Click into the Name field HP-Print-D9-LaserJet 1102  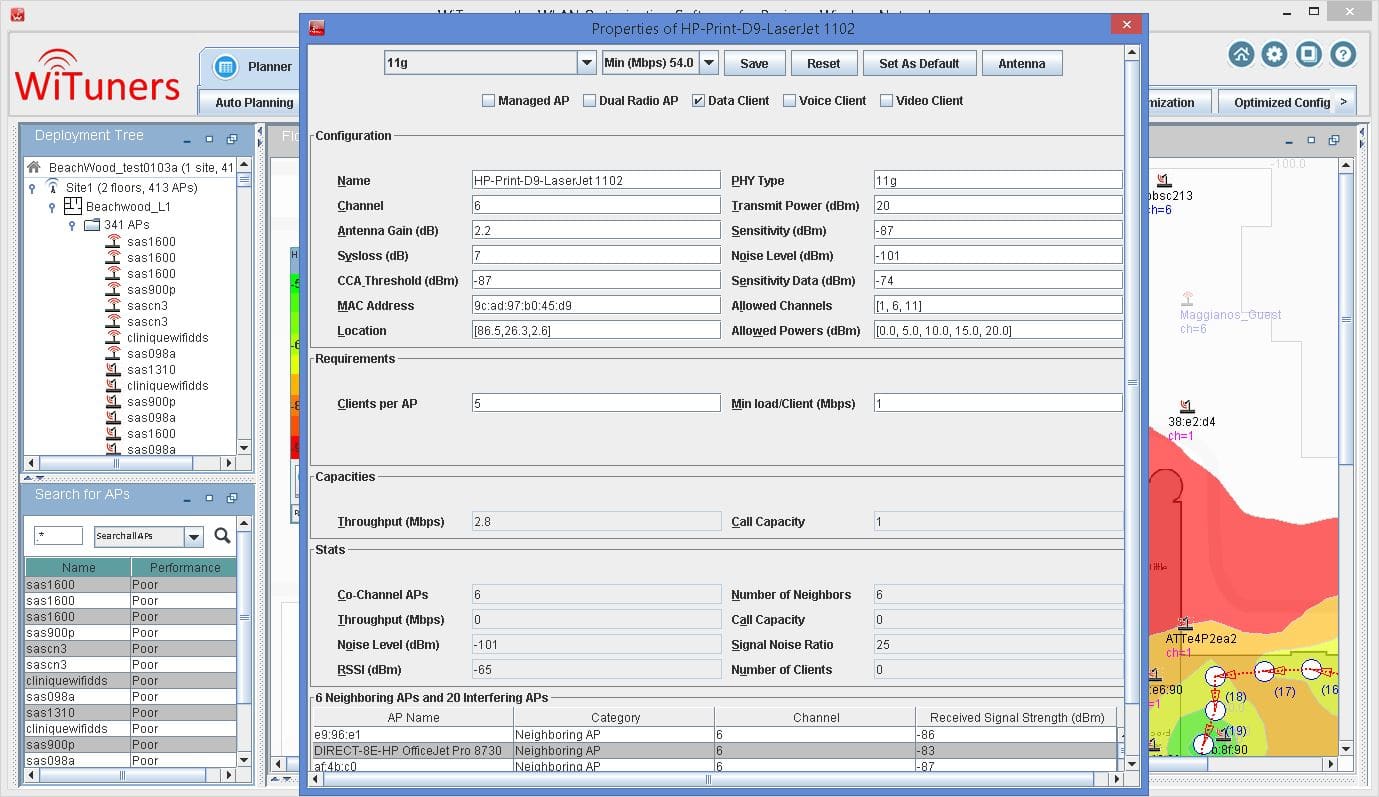(596, 180)
